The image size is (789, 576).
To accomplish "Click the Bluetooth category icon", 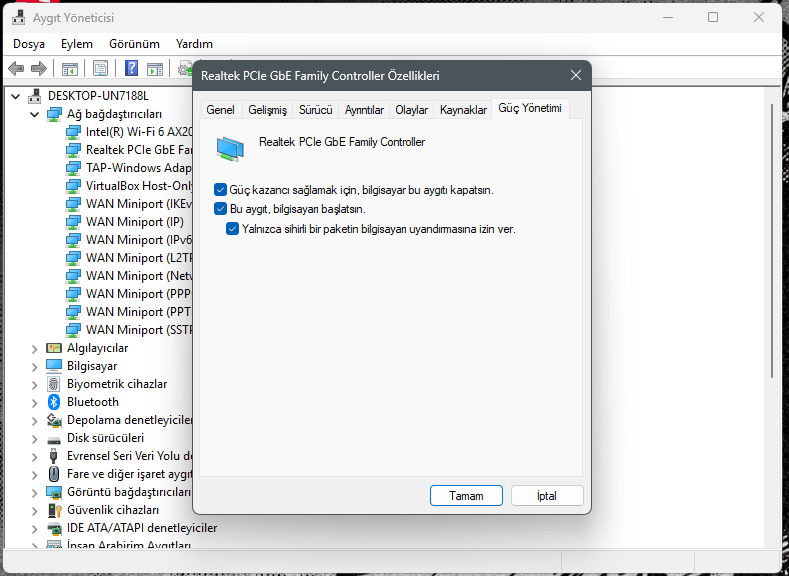I will point(54,402).
